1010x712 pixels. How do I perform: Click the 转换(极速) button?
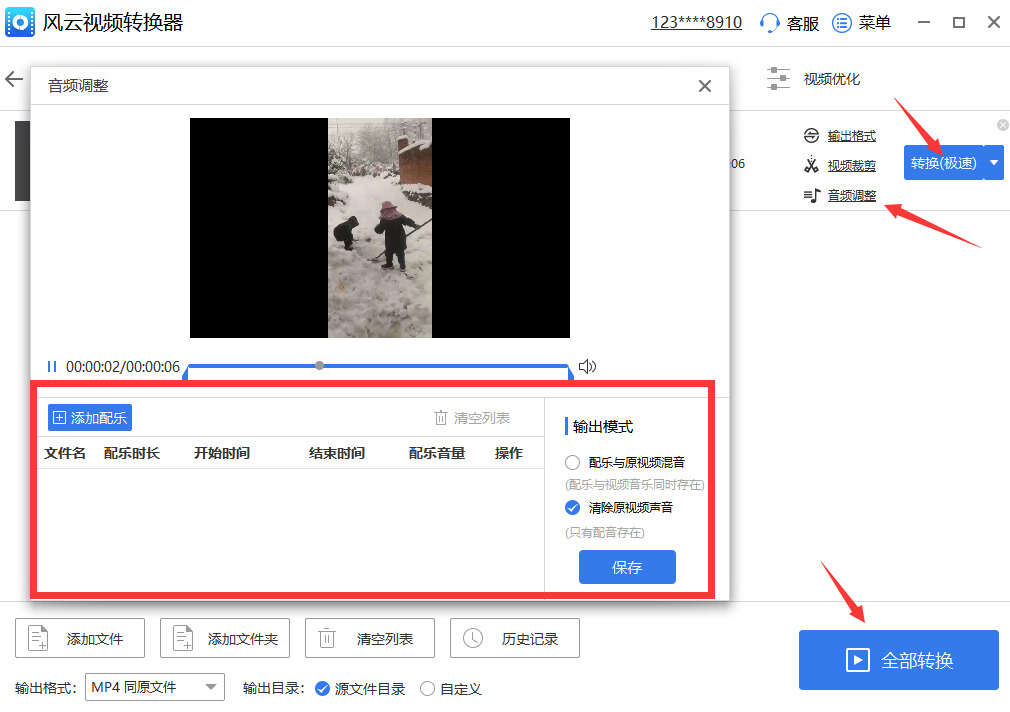click(944, 163)
